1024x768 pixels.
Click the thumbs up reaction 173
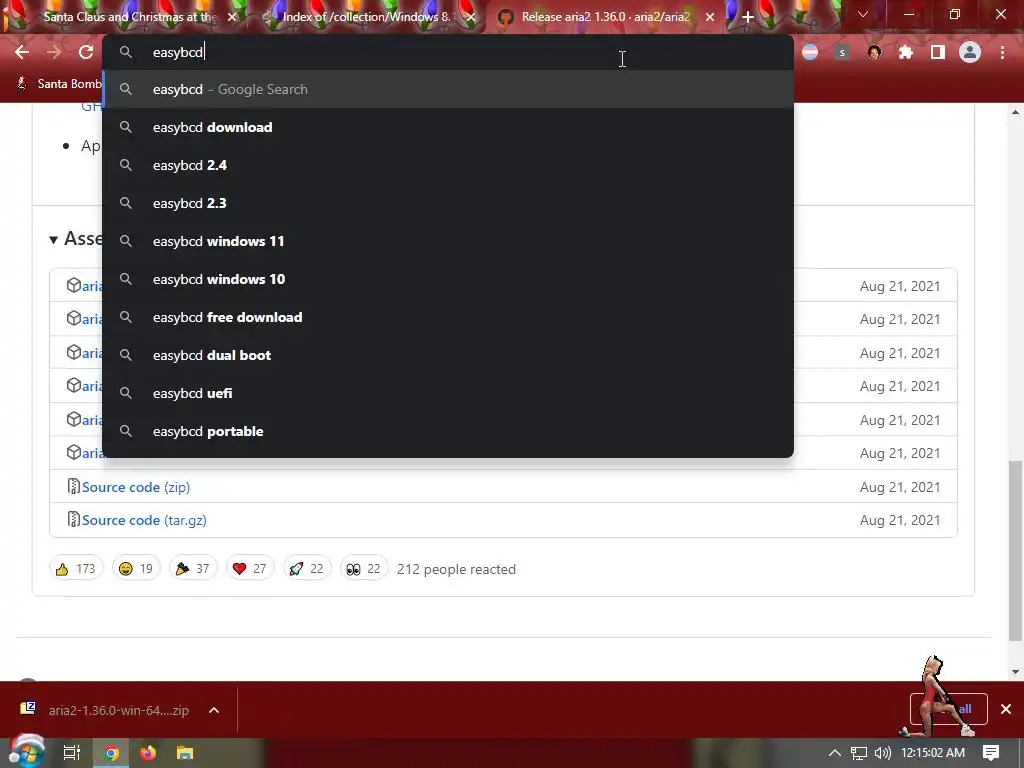point(76,569)
